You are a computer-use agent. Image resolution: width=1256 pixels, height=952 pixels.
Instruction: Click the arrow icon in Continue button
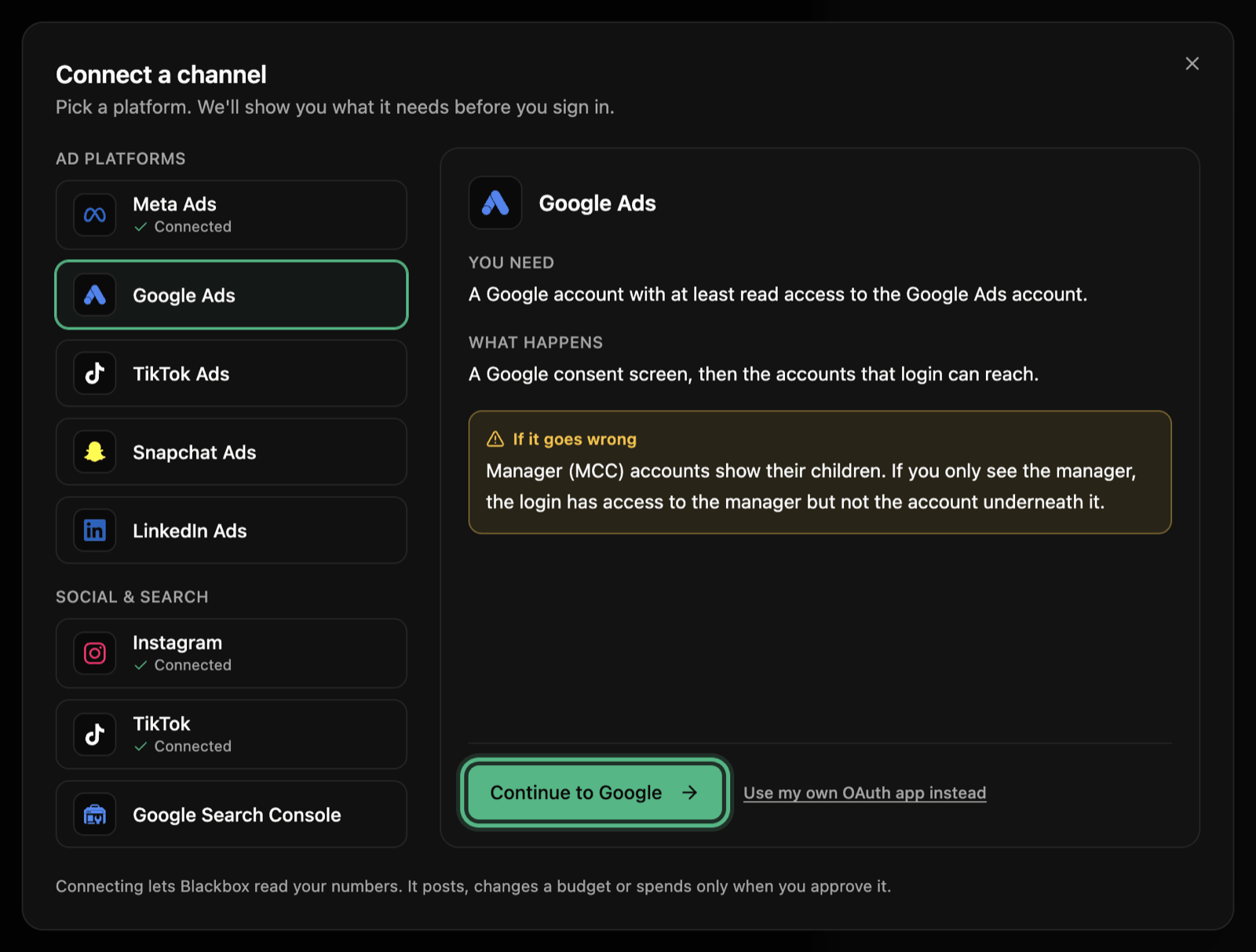click(690, 793)
